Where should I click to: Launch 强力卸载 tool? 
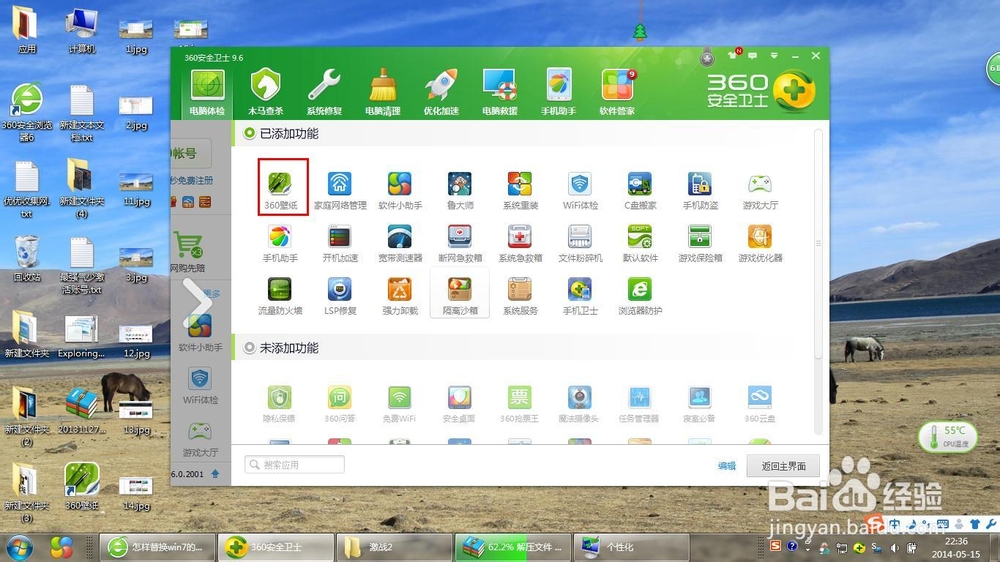point(400,296)
